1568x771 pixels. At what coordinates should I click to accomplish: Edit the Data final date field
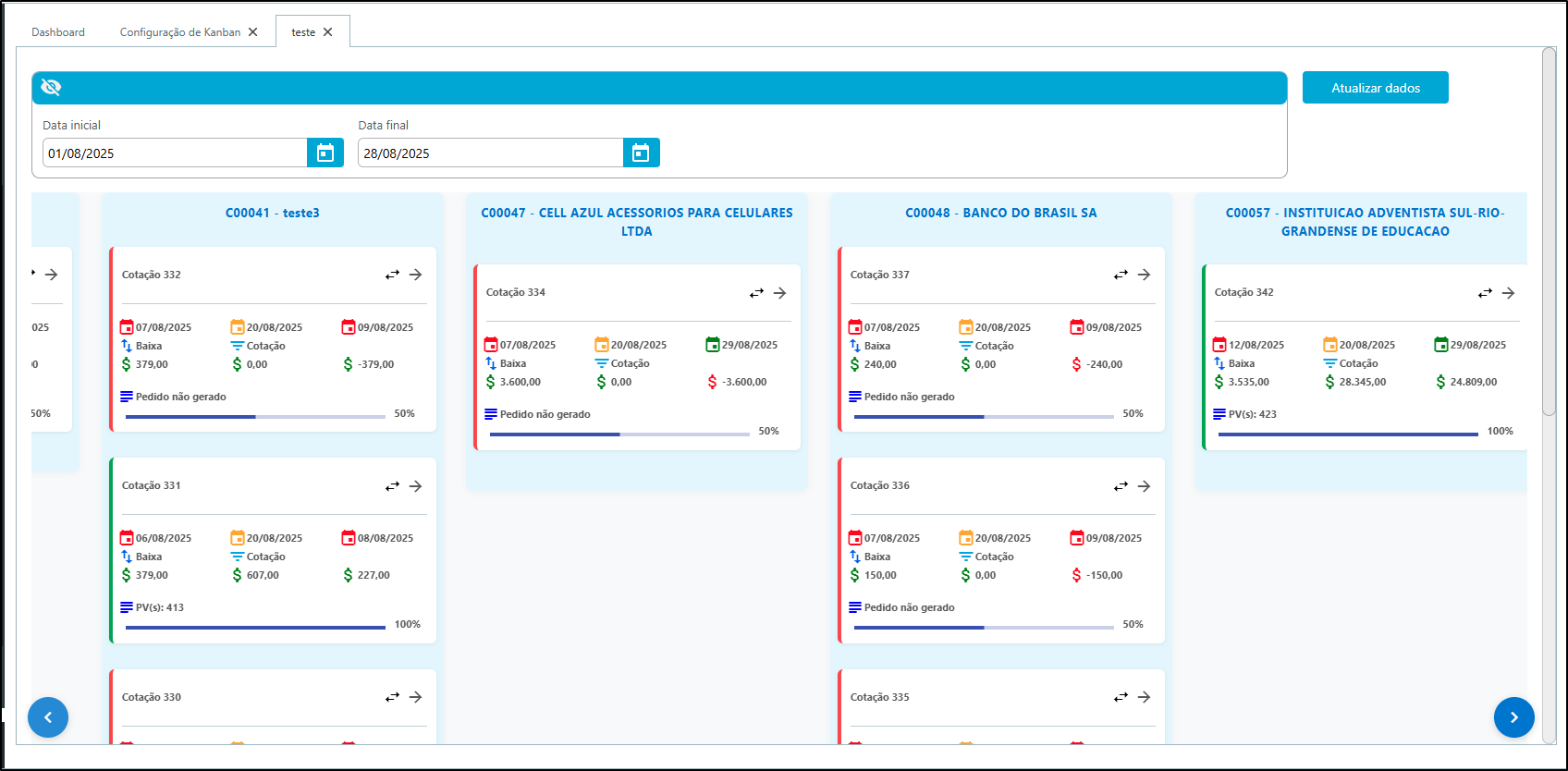491,153
